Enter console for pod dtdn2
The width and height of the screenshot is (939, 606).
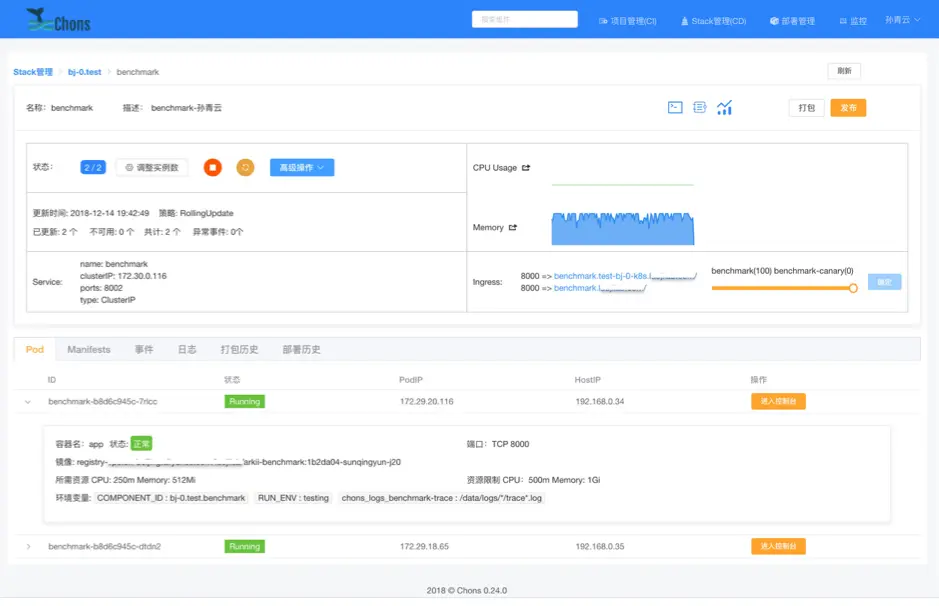point(778,546)
